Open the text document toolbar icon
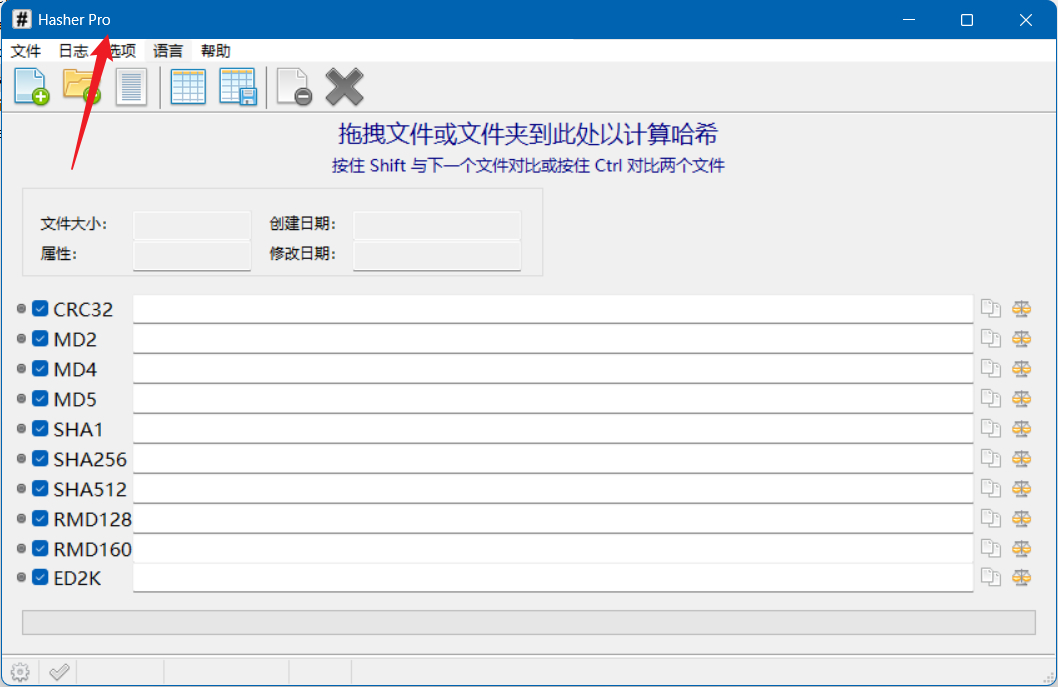Viewport: 1058px width, 687px height. coord(131,87)
